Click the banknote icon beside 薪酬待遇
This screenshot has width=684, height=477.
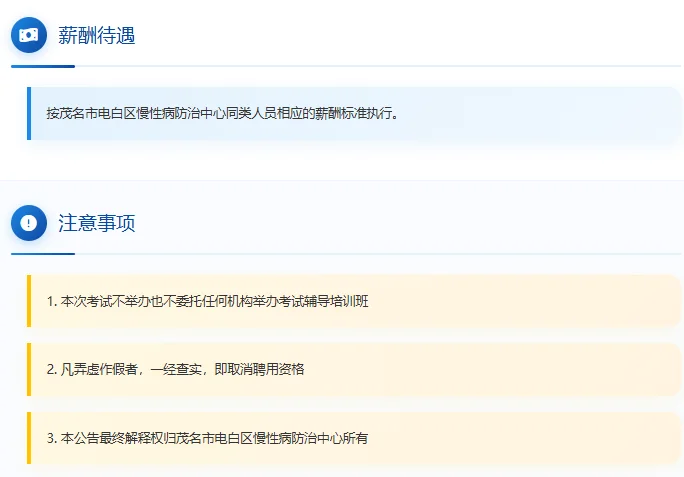tap(29, 35)
